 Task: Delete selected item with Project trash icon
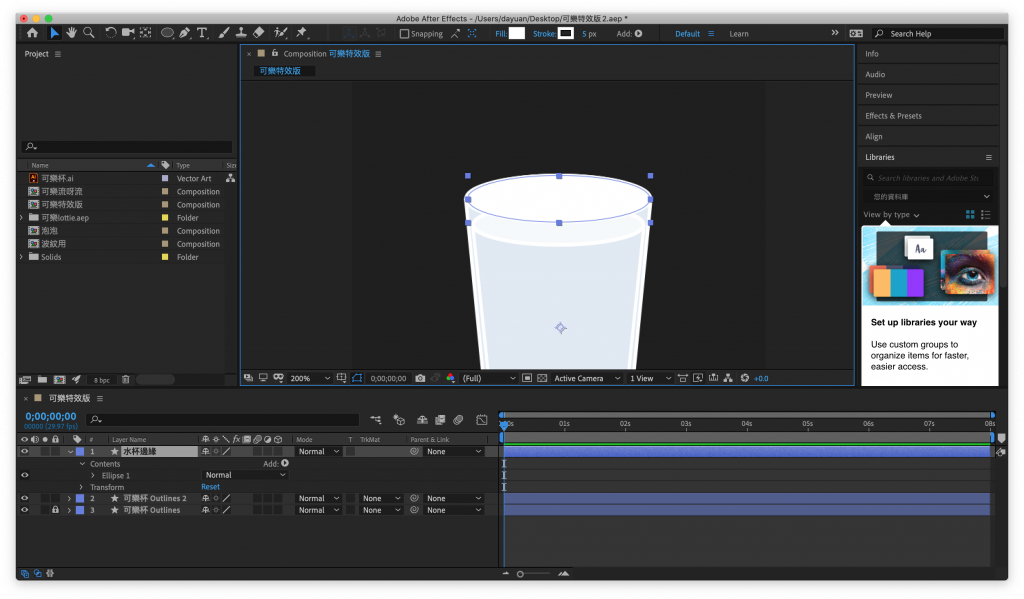coord(126,380)
